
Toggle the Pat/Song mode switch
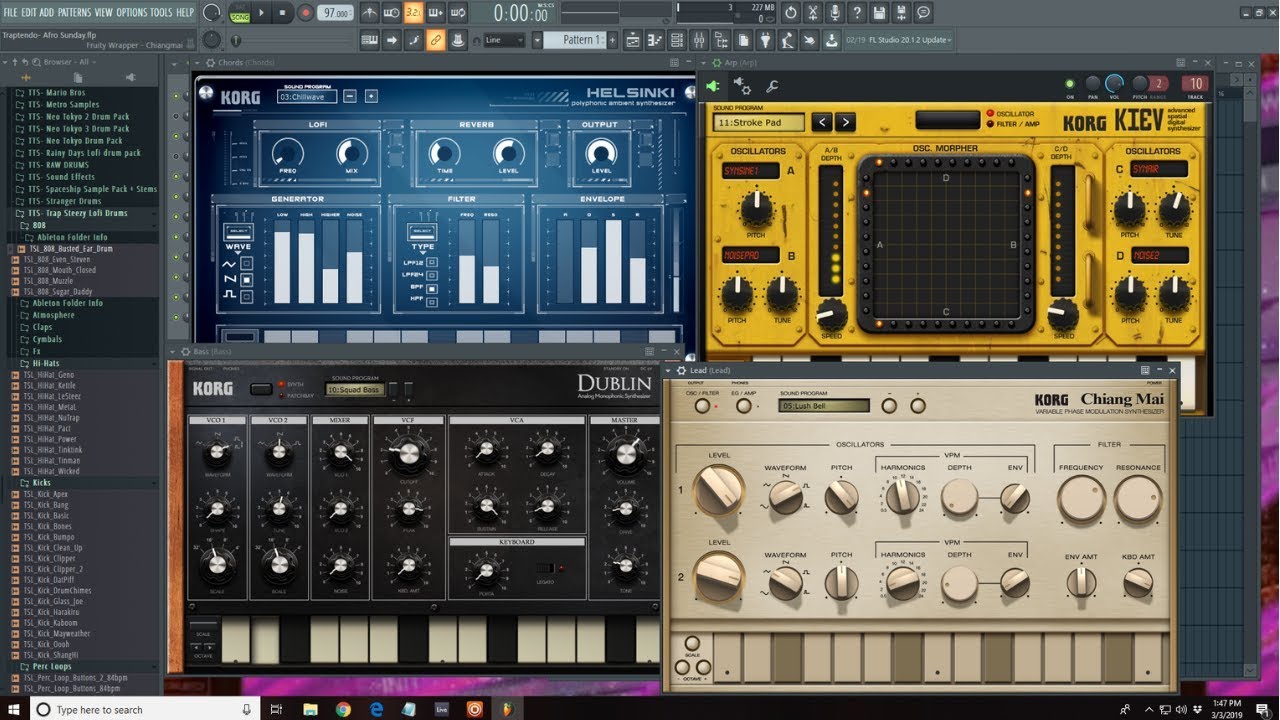point(239,13)
